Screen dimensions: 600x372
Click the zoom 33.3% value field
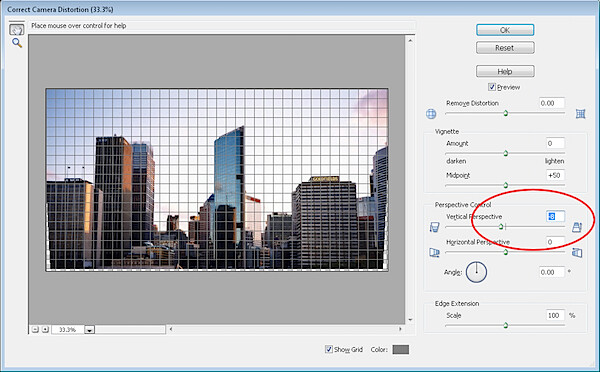[67, 330]
